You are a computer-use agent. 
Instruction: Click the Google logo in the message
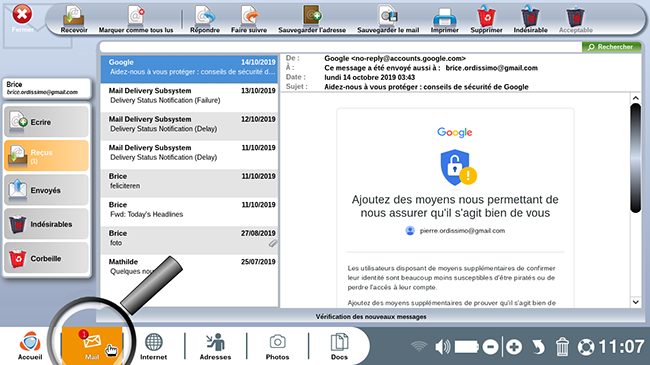[x=455, y=132]
